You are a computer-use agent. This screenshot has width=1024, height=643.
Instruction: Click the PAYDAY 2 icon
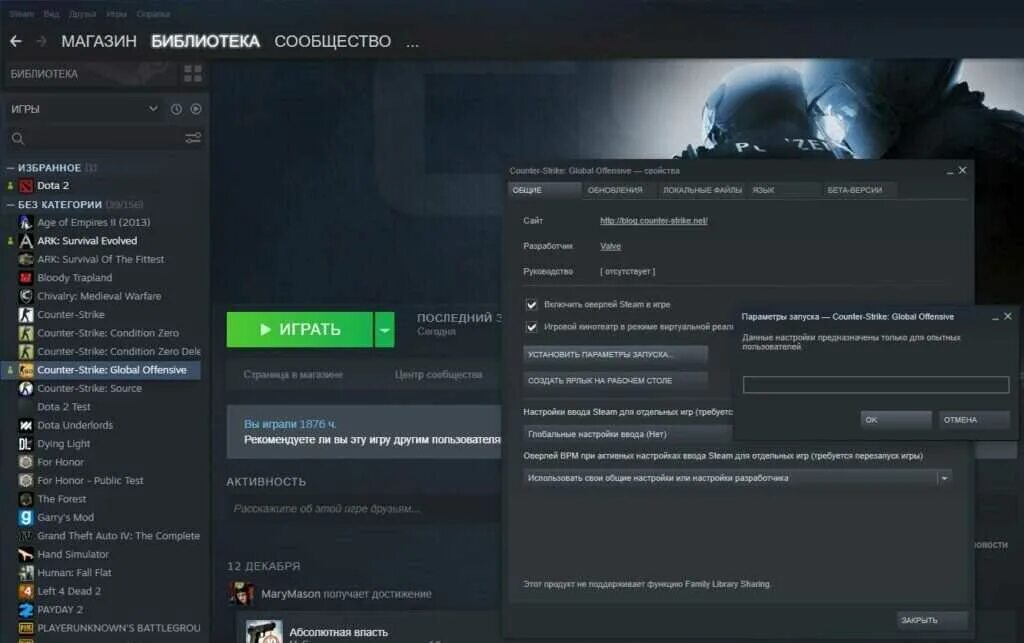(25, 610)
